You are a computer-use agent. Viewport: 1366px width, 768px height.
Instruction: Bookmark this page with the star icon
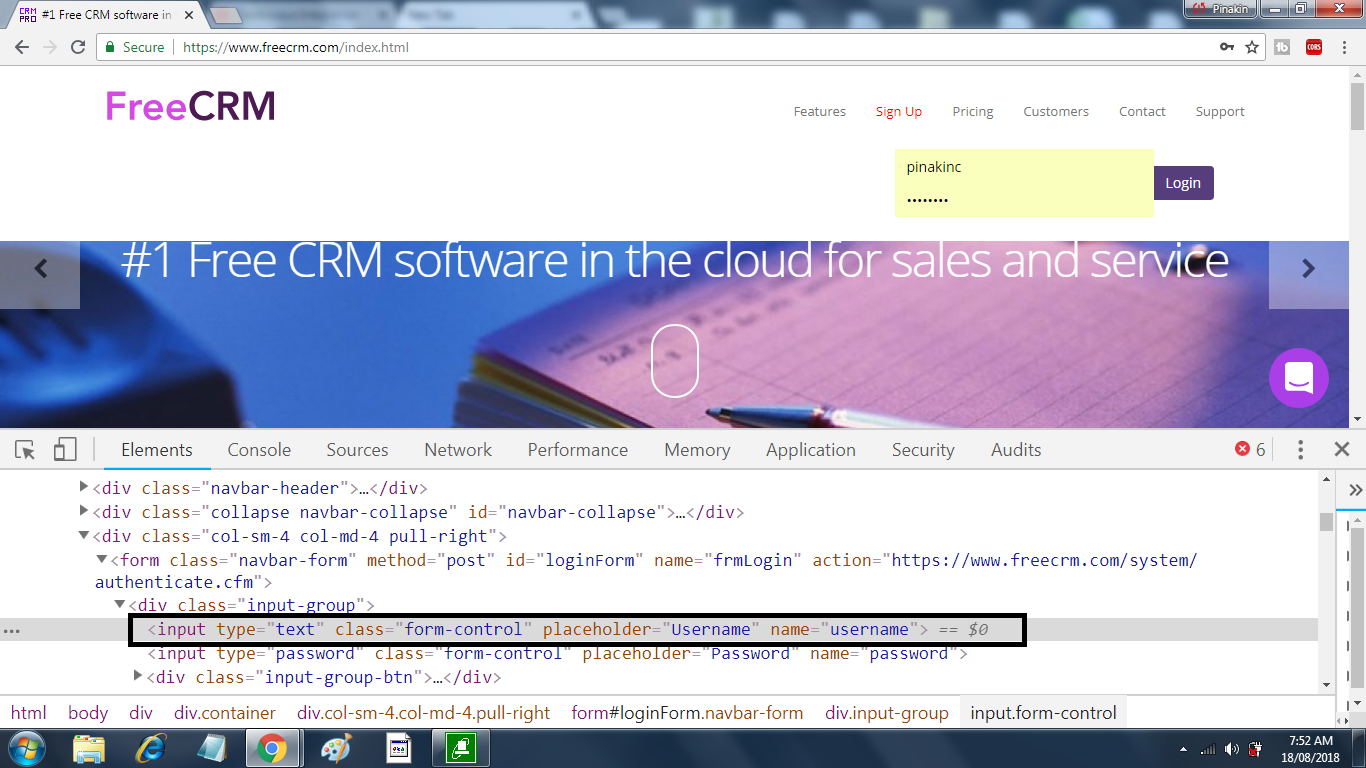pyautogui.click(x=1252, y=47)
